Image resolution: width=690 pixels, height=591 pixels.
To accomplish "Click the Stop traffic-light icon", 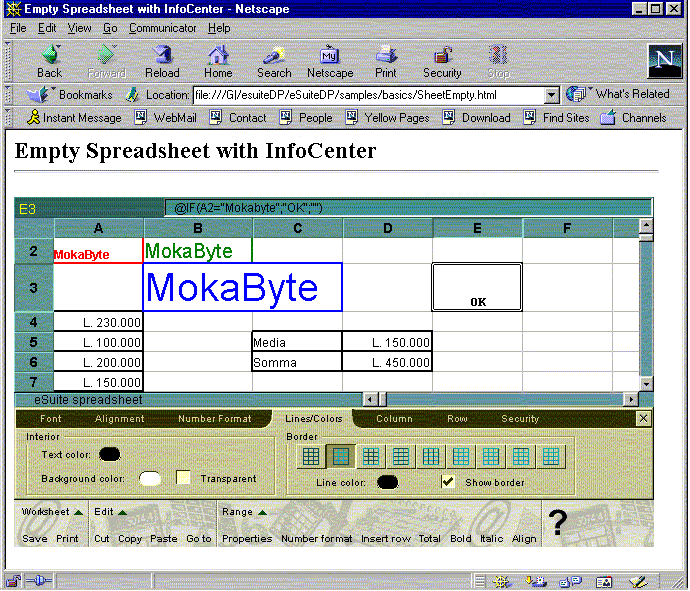I will click(498, 55).
